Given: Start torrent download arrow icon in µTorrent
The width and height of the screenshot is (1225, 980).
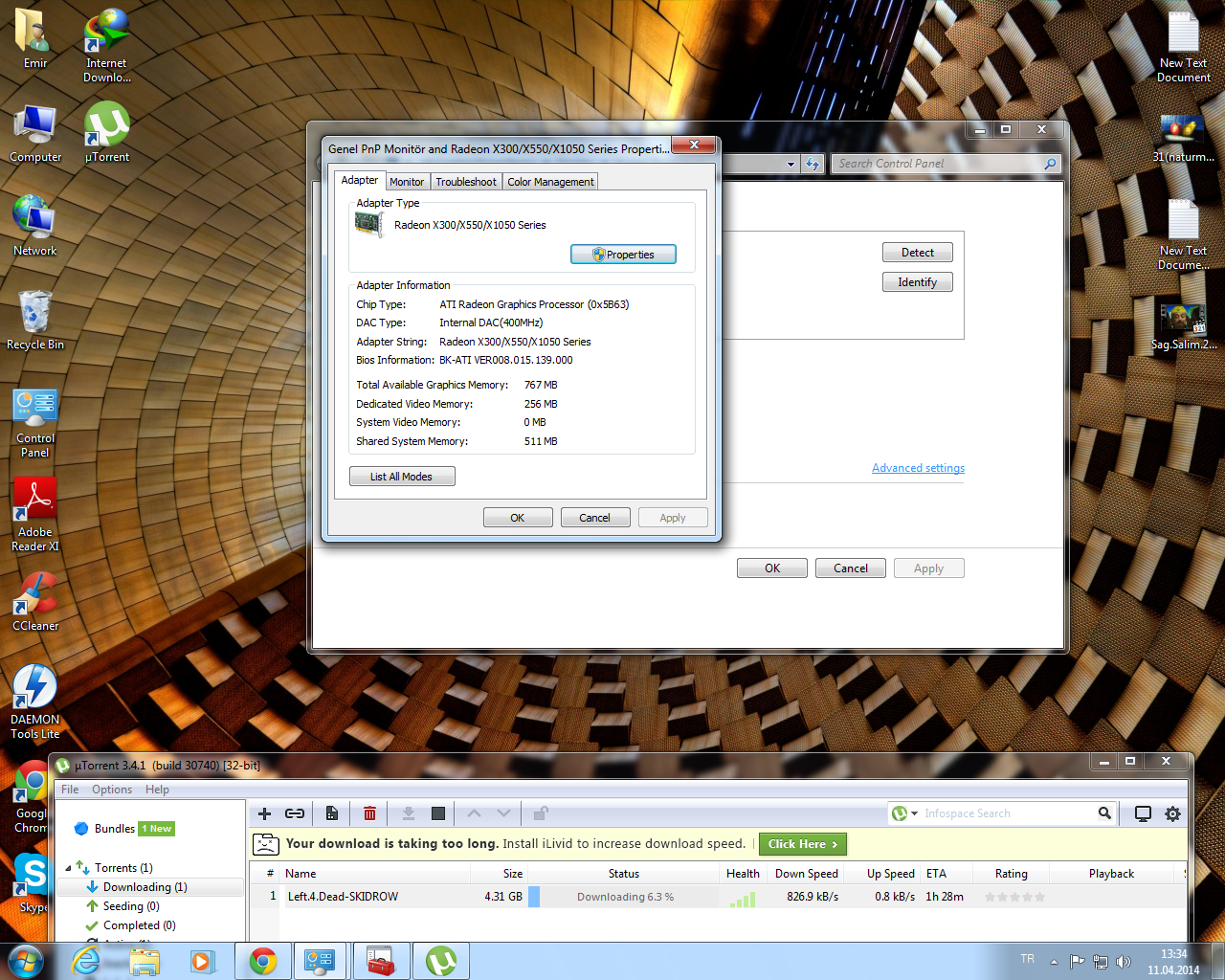Looking at the screenshot, I should pyautogui.click(x=408, y=813).
